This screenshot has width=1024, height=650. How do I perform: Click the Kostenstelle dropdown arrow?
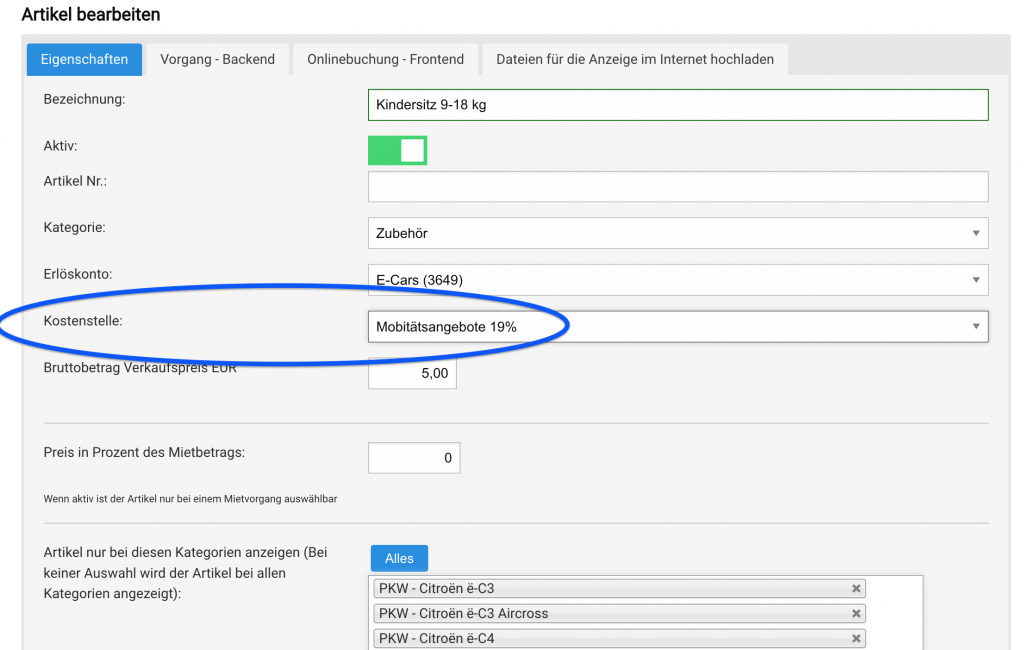(976, 327)
